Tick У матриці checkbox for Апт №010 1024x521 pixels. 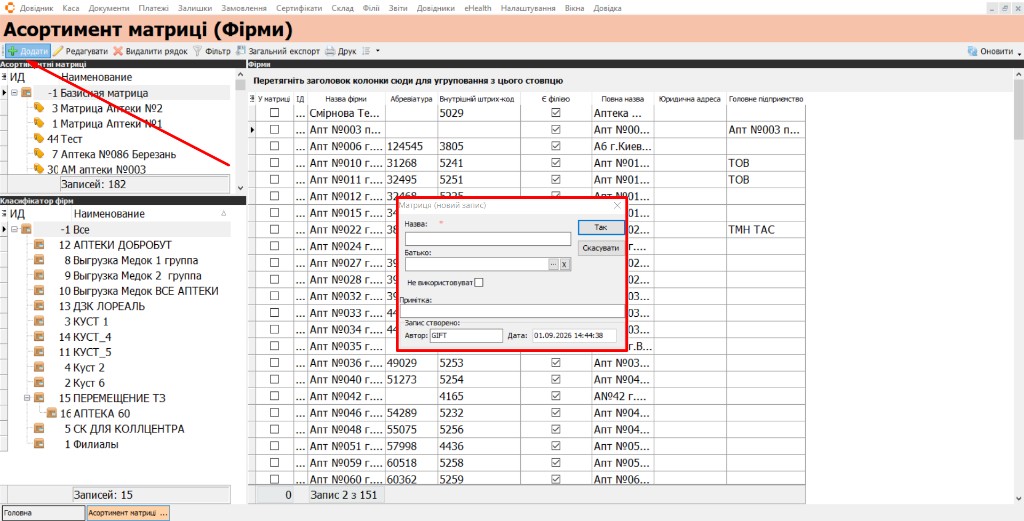(x=274, y=163)
